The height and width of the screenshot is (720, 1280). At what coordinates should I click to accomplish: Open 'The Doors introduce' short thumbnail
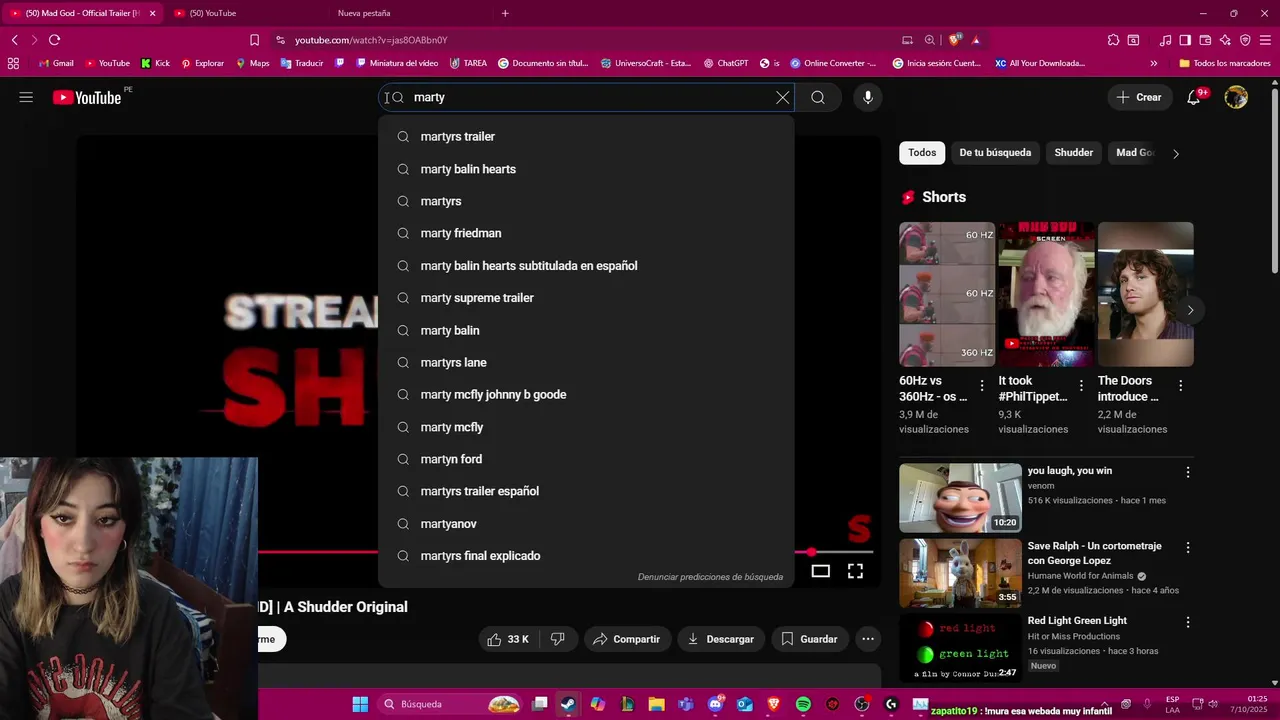[x=1146, y=294]
